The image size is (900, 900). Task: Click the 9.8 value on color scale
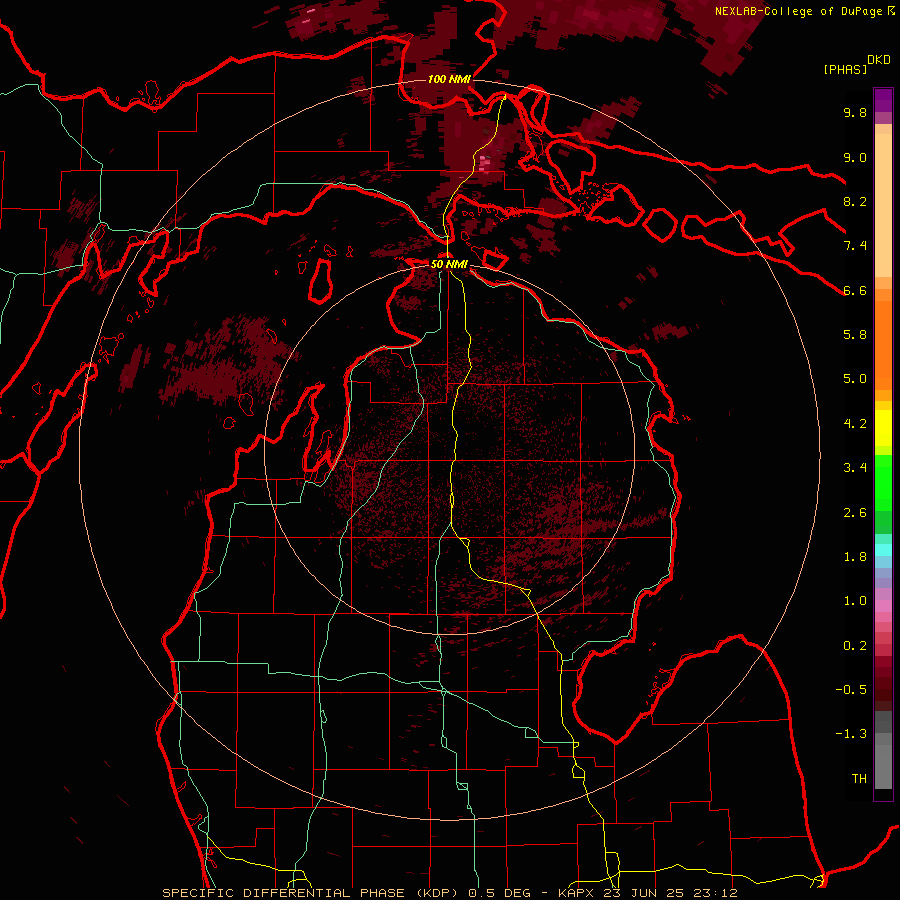pos(855,112)
